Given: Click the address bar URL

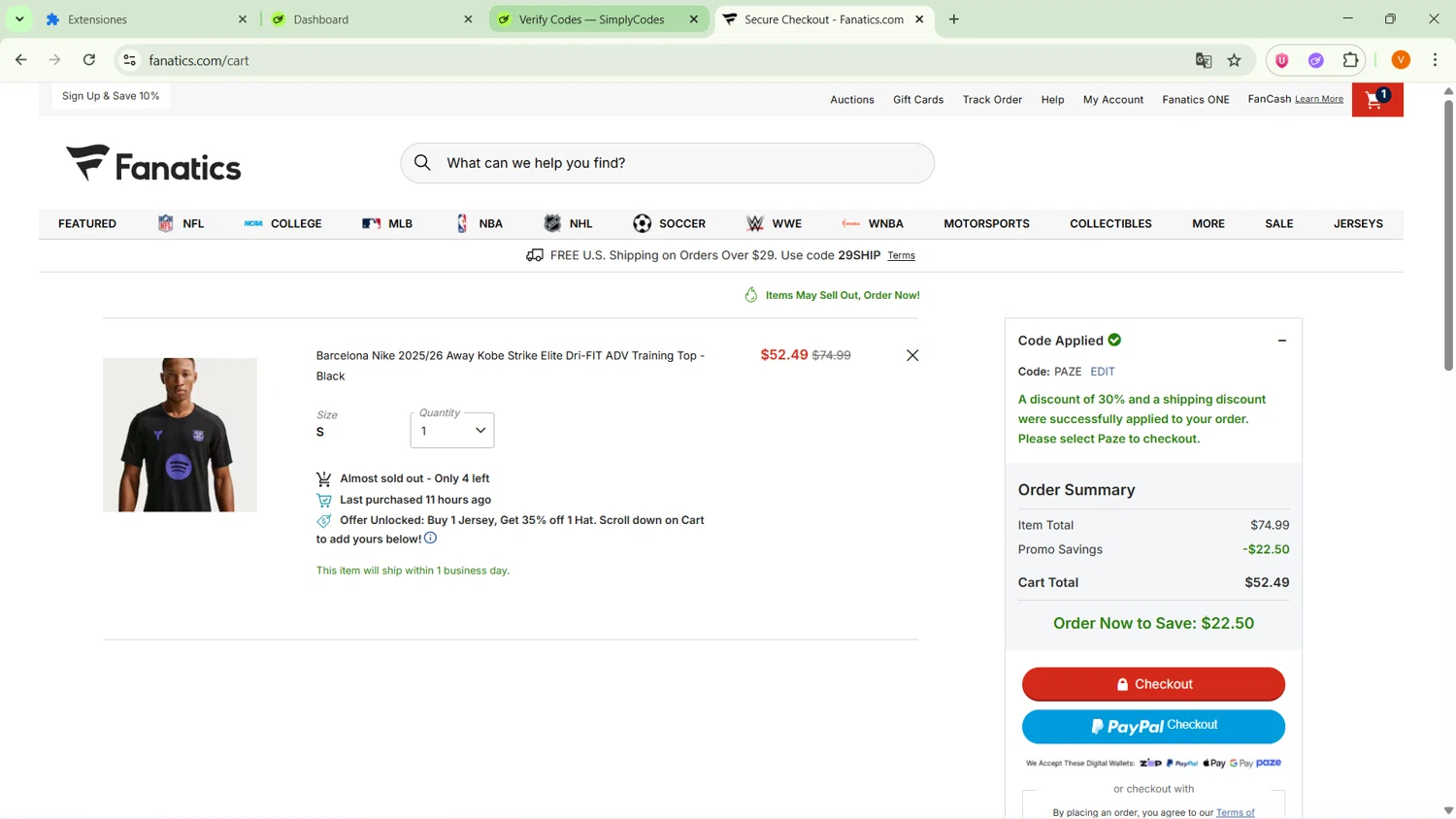Looking at the screenshot, I should [x=199, y=60].
